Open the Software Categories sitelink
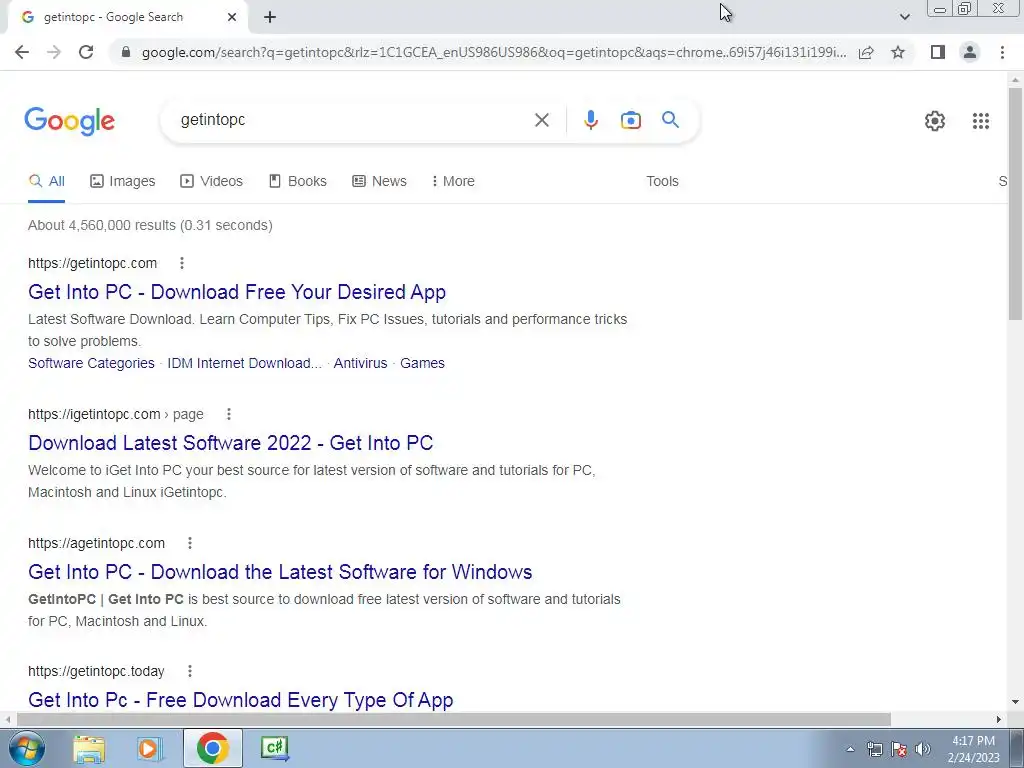1024x768 pixels. (91, 363)
